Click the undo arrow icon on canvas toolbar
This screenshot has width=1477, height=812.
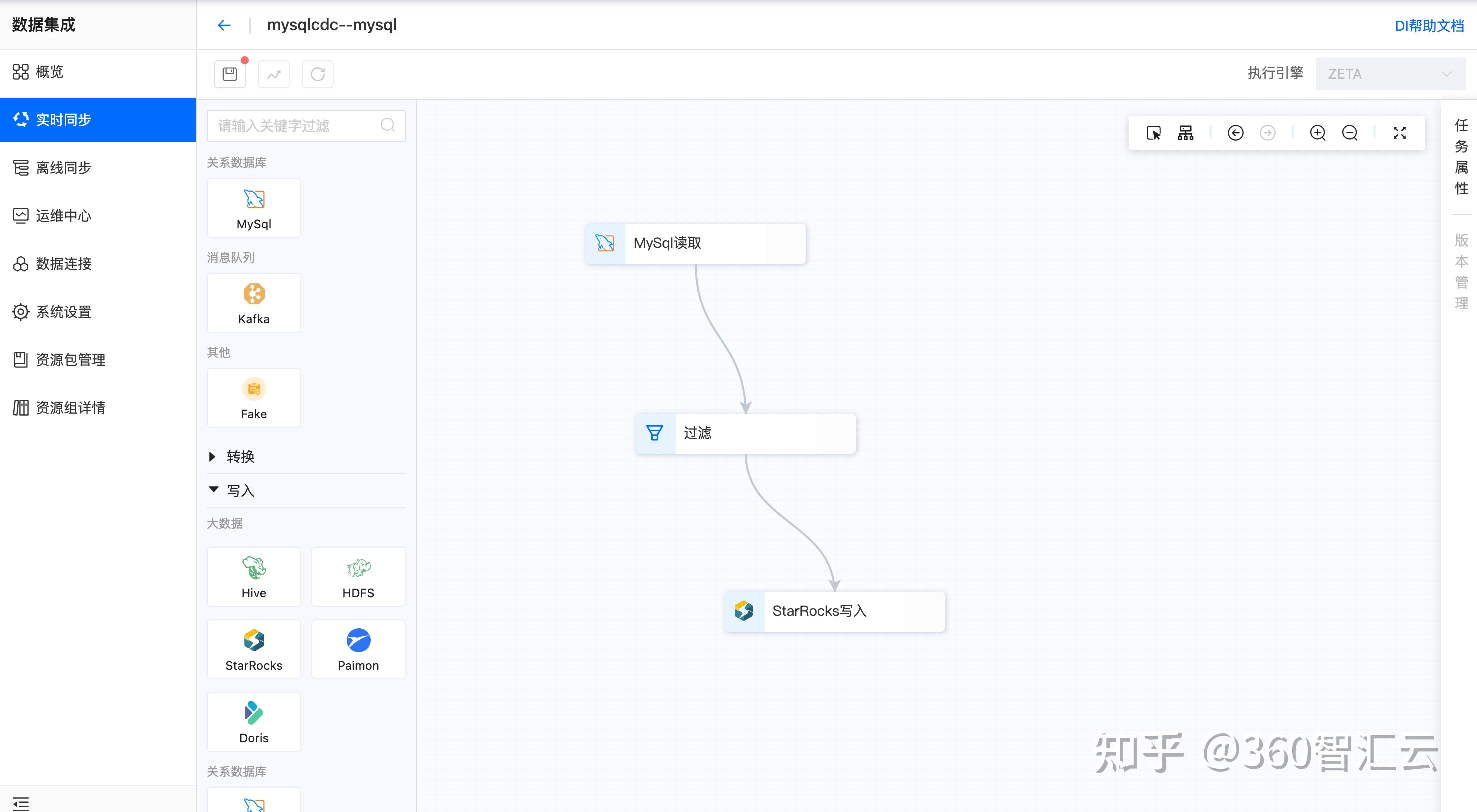click(x=1235, y=133)
